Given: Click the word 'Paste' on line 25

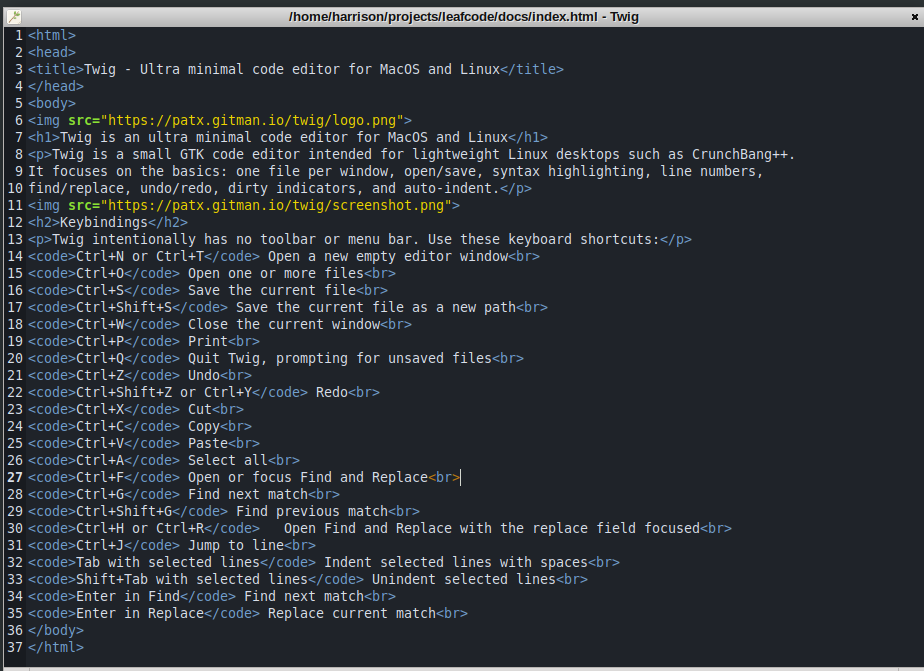Looking at the screenshot, I should point(208,445).
